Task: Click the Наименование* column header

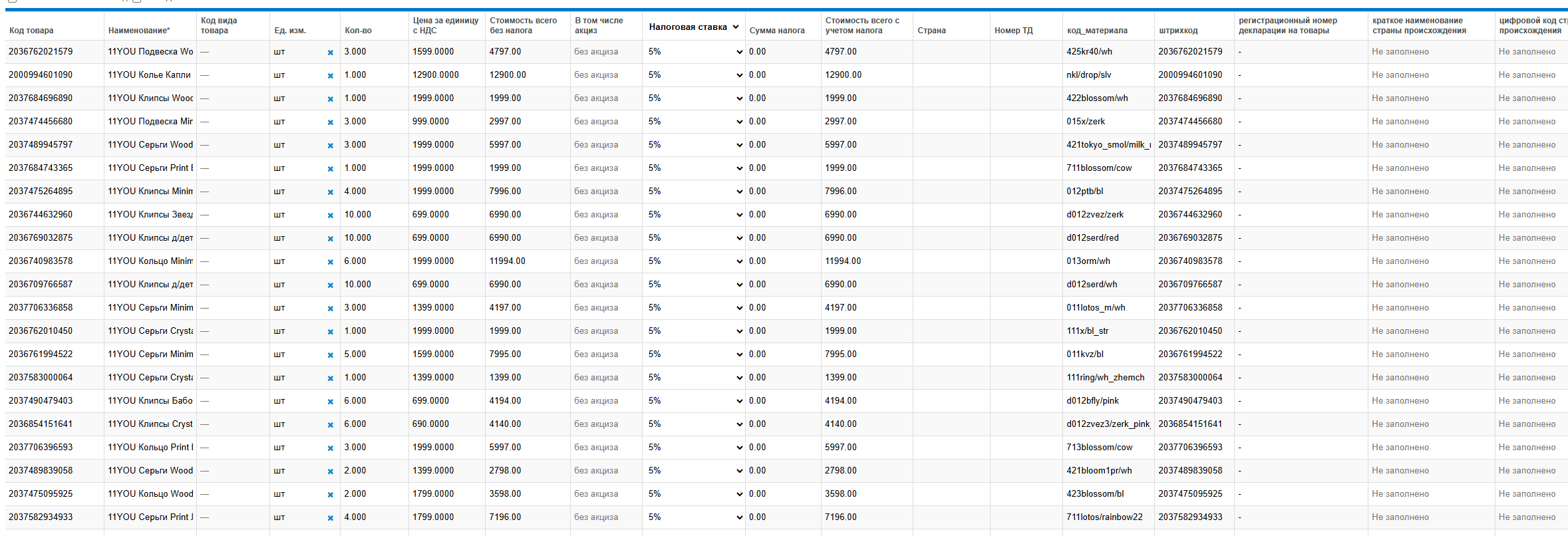Action: click(x=139, y=31)
